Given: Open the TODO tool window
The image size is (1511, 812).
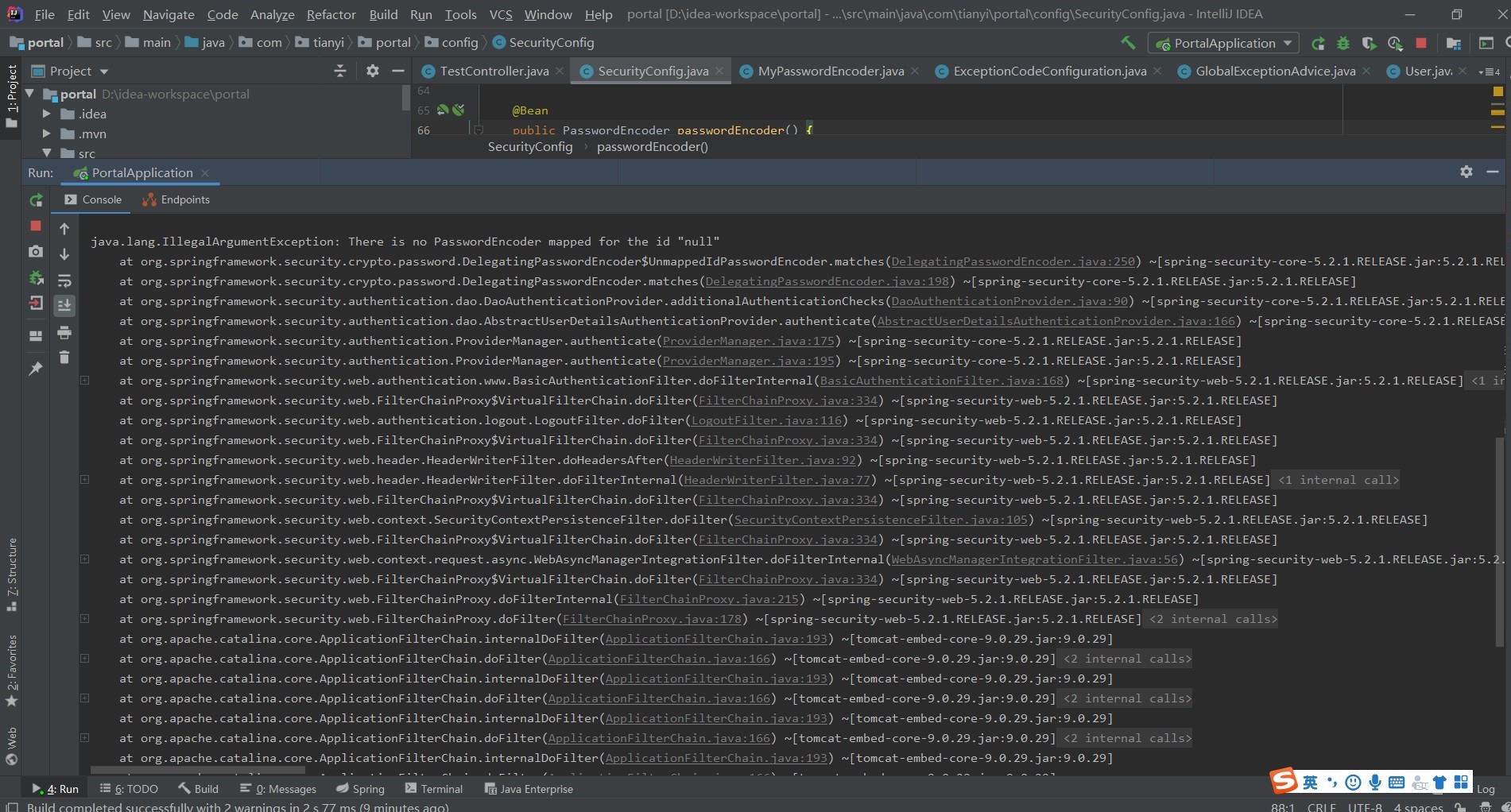Looking at the screenshot, I should [x=129, y=789].
